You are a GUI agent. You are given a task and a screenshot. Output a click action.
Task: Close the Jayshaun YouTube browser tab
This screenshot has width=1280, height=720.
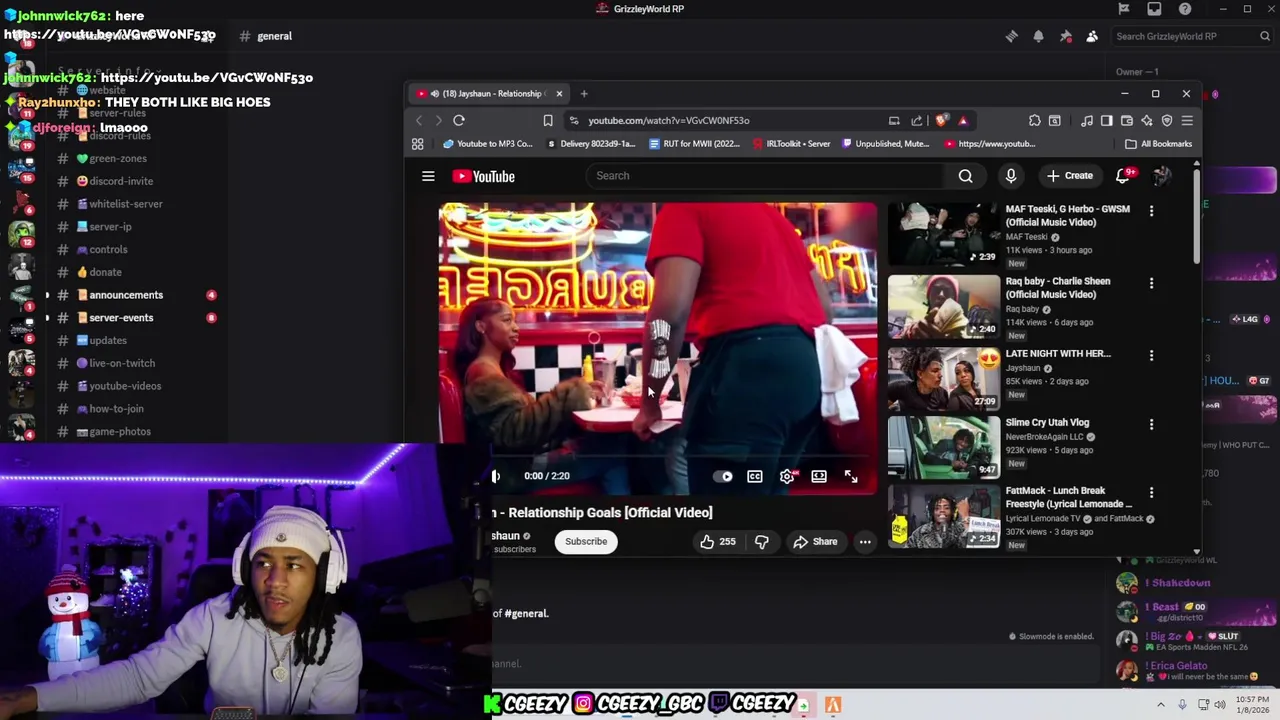[x=559, y=93]
